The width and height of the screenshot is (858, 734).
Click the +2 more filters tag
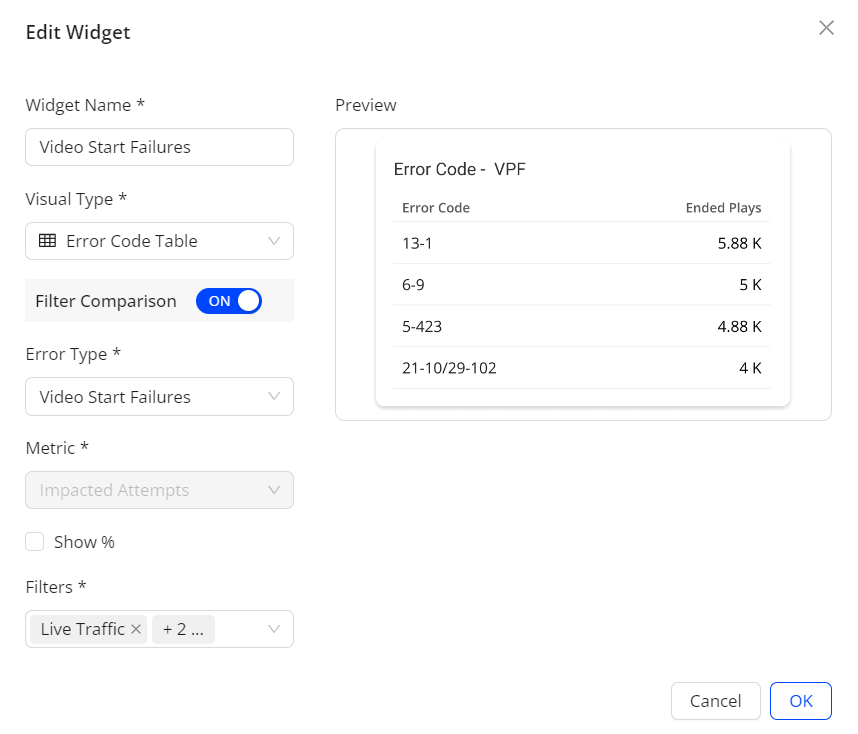[x=183, y=629]
